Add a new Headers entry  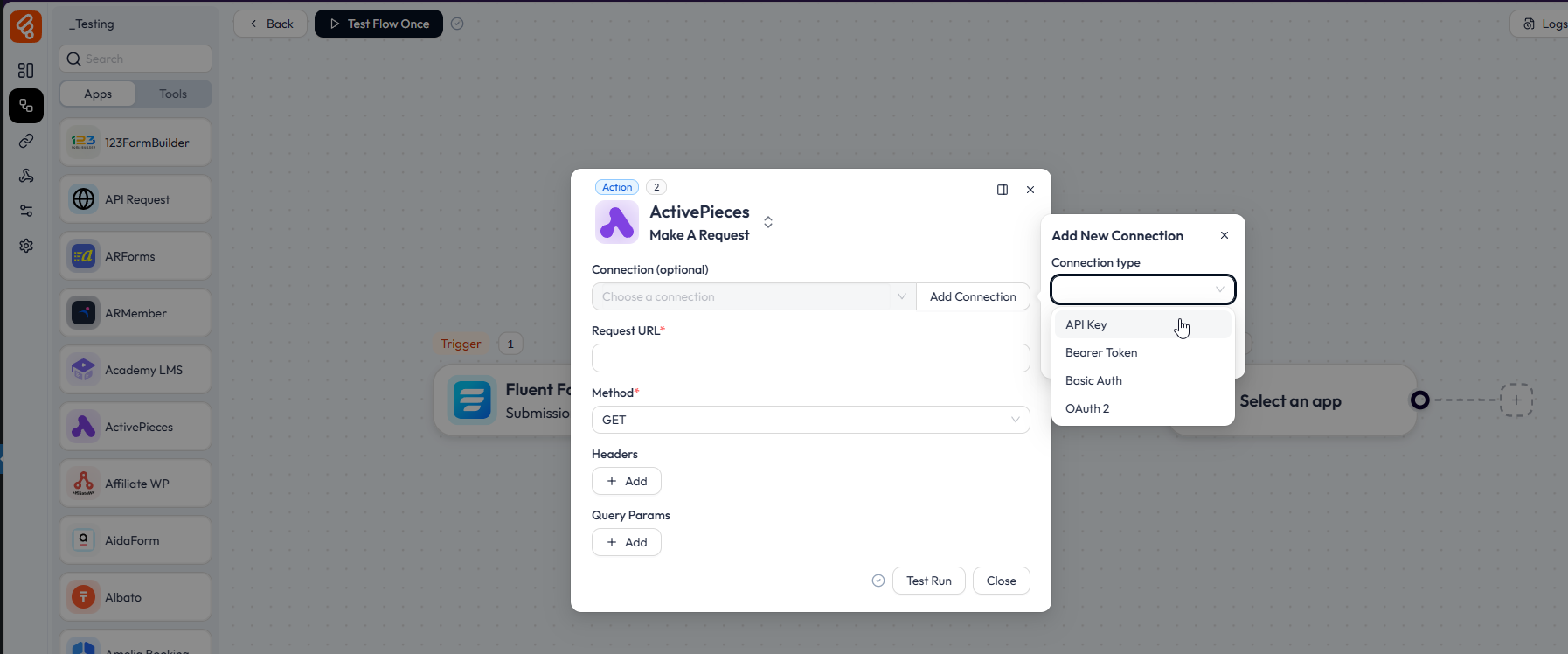pyautogui.click(x=627, y=481)
